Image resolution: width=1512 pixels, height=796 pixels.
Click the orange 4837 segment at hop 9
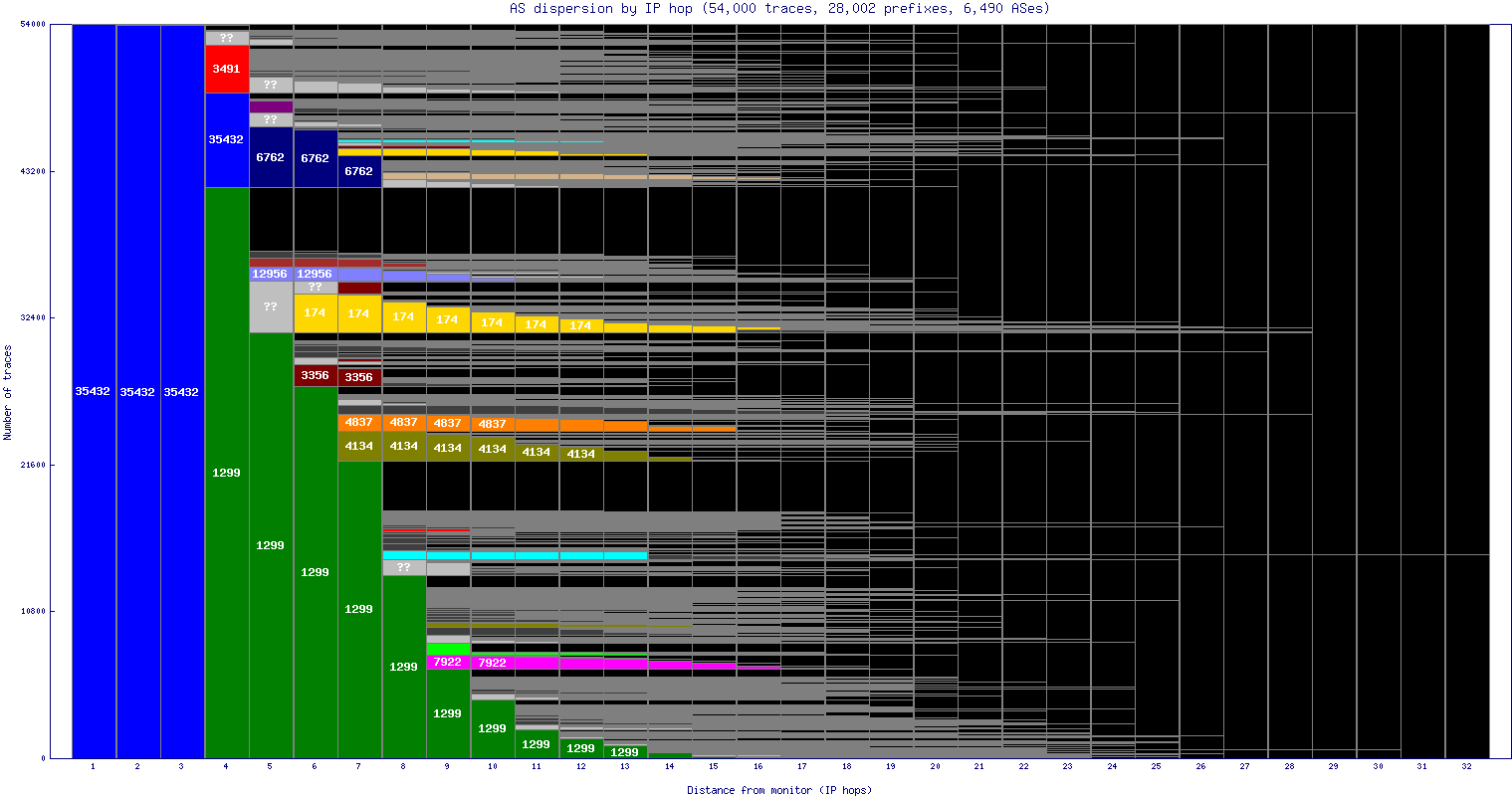click(x=448, y=423)
